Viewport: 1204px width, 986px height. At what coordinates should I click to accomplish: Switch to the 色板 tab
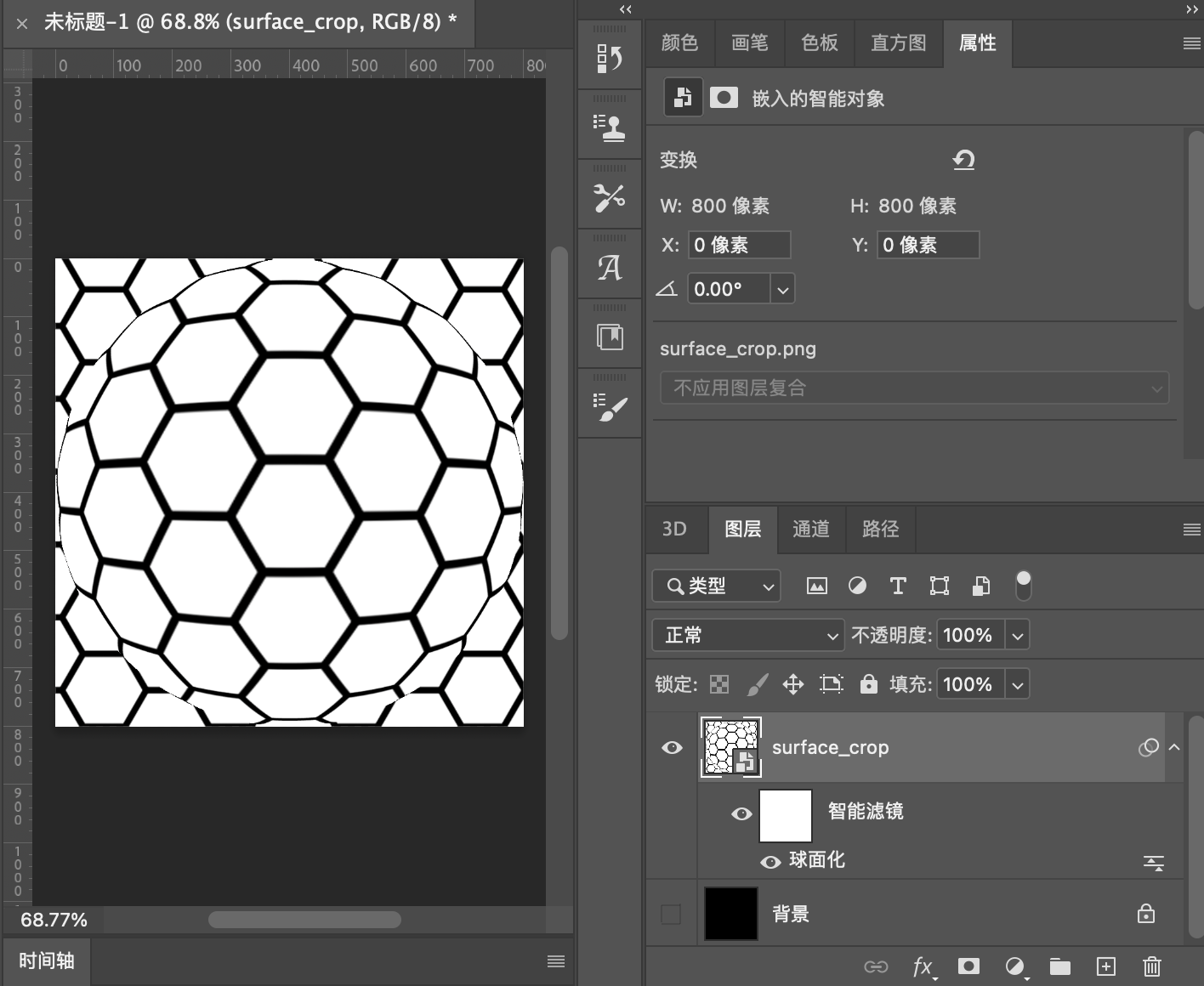820,43
